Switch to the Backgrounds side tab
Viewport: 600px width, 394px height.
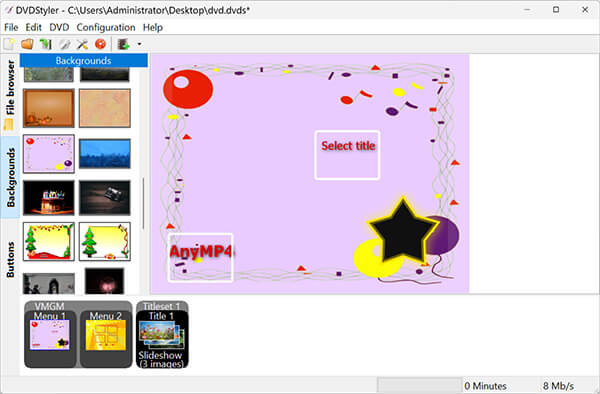(x=10, y=177)
